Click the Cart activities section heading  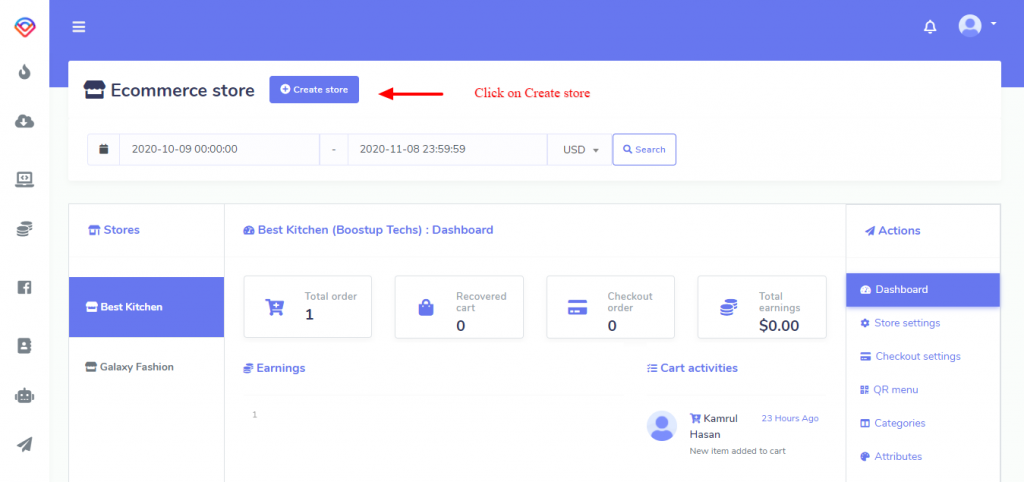click(692, 368)
